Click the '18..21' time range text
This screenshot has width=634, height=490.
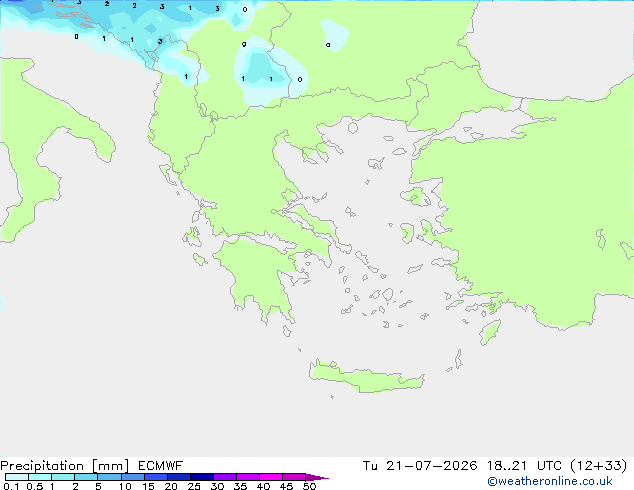pyautogui.click(x=507, y=466)
